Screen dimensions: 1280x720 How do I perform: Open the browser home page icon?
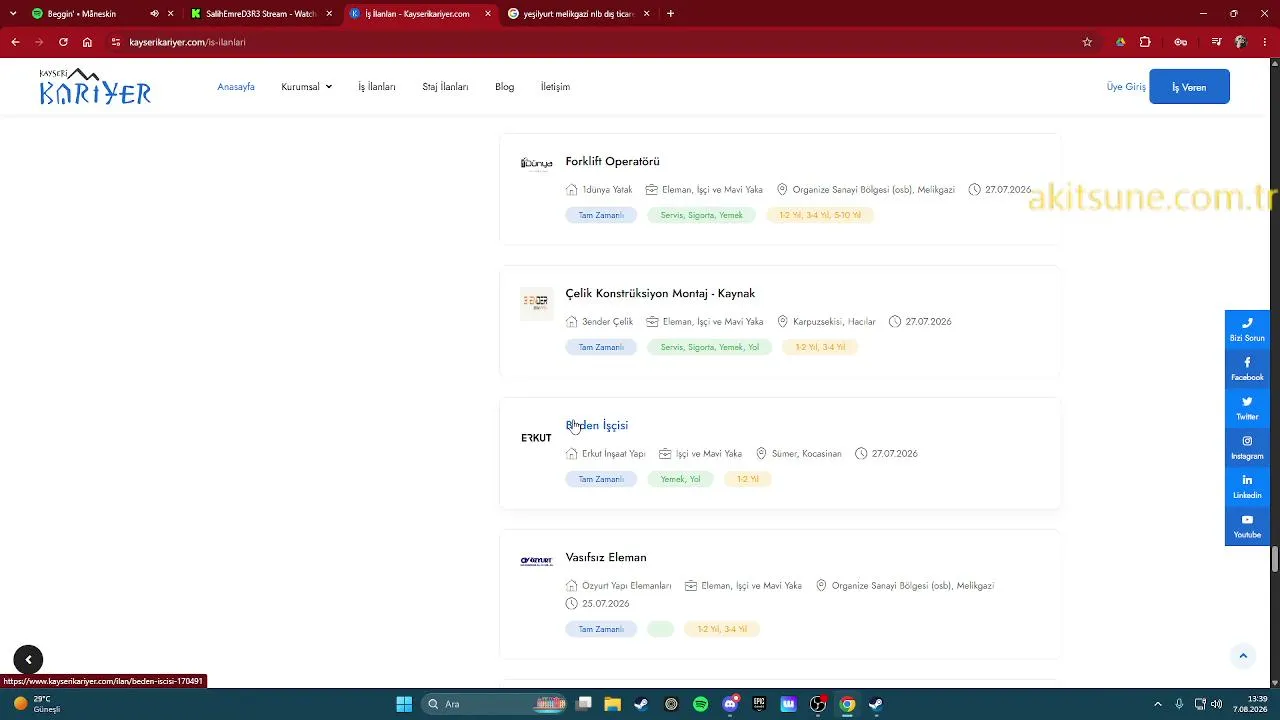coord(87,42)
